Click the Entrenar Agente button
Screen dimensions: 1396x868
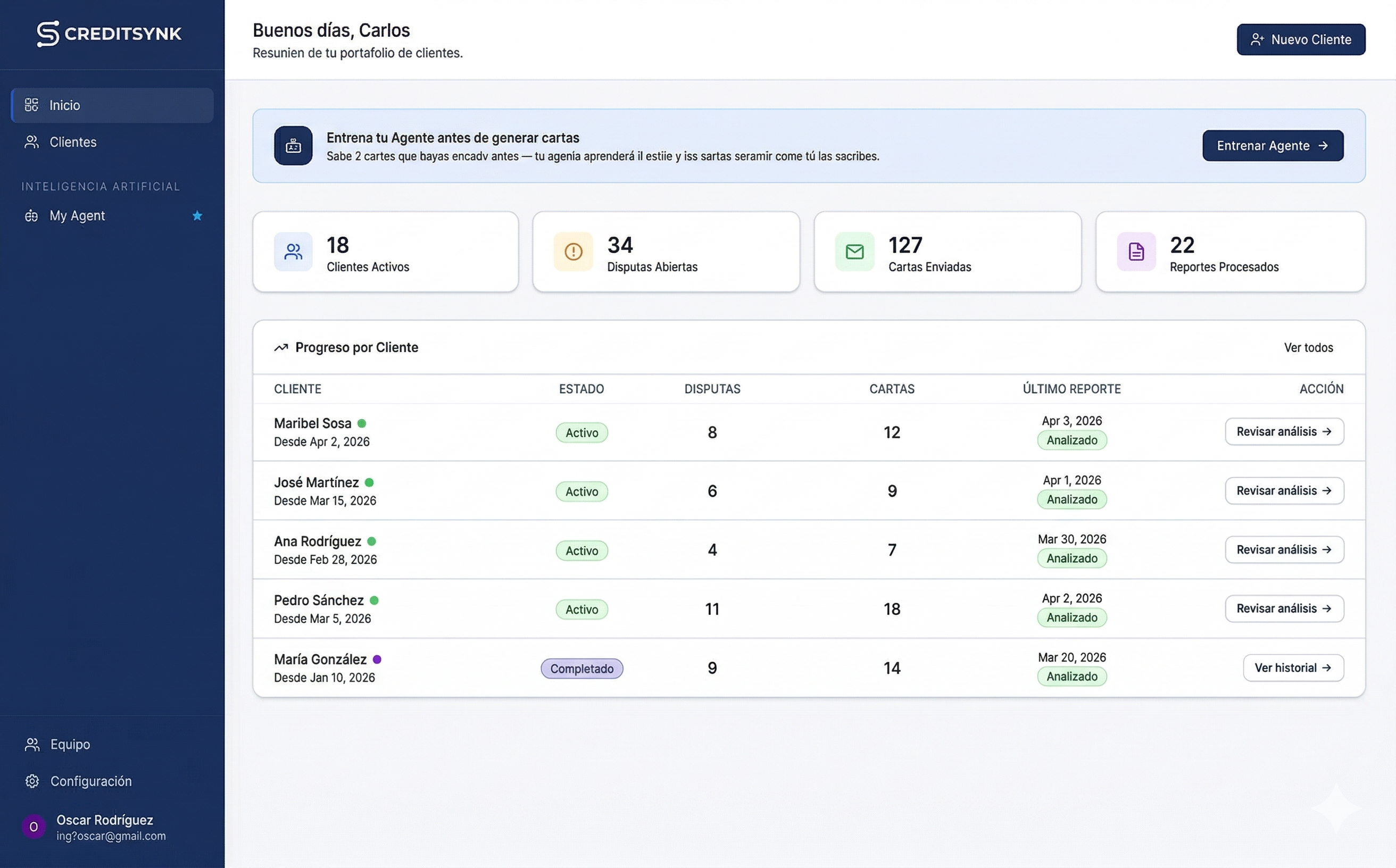(x=1273, y=146)
